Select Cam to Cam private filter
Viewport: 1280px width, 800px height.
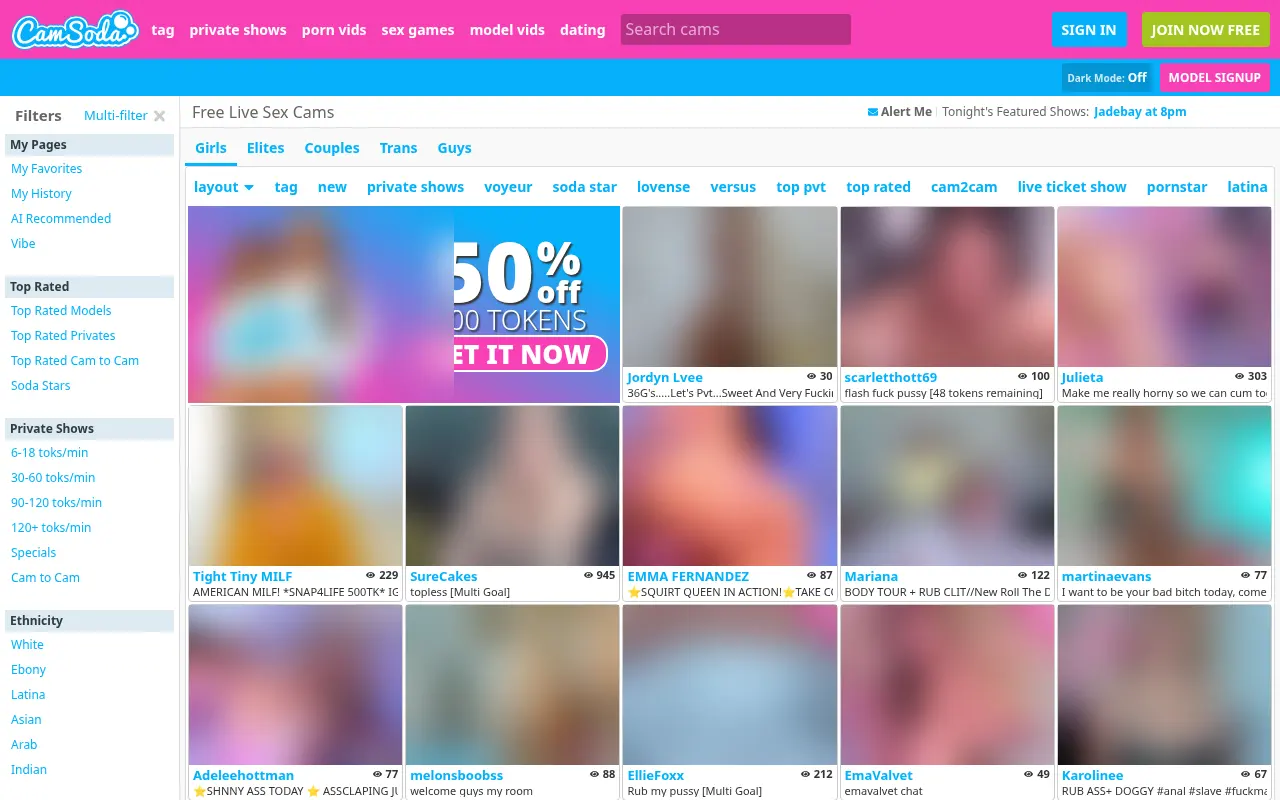[x=45, y=578]
